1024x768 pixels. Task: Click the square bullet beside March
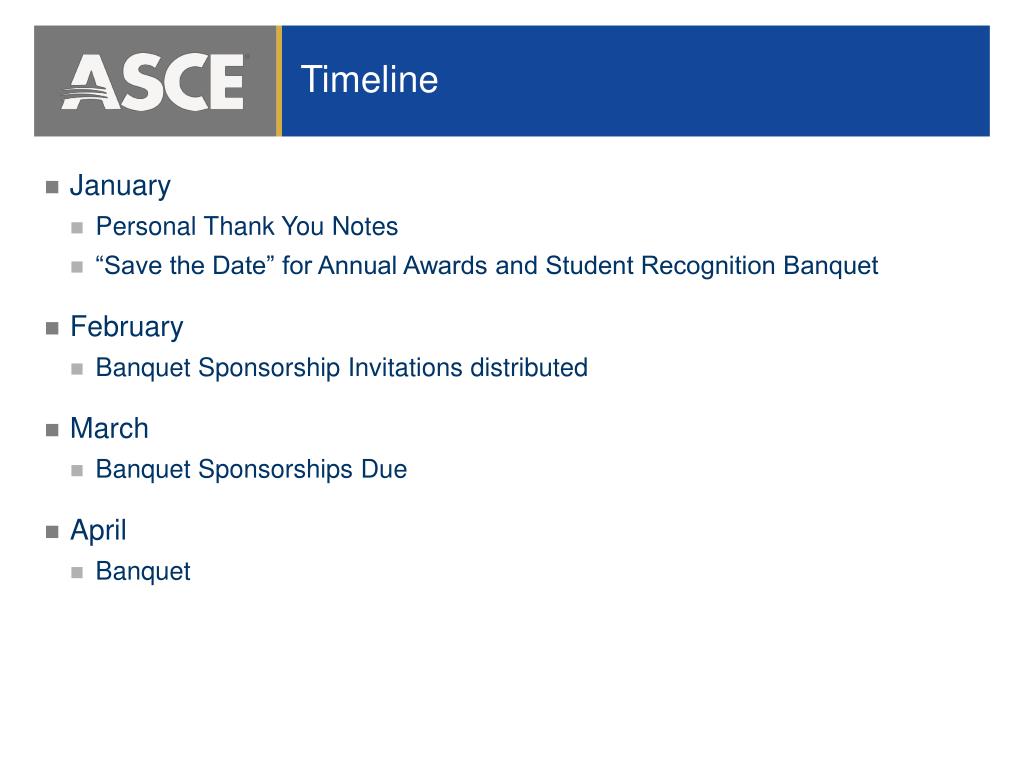coord(52,430)
